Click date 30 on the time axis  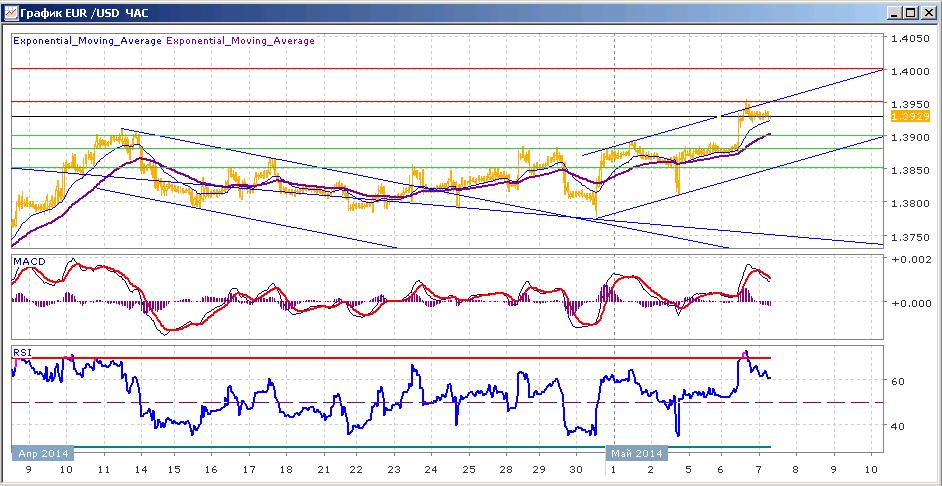576,469
